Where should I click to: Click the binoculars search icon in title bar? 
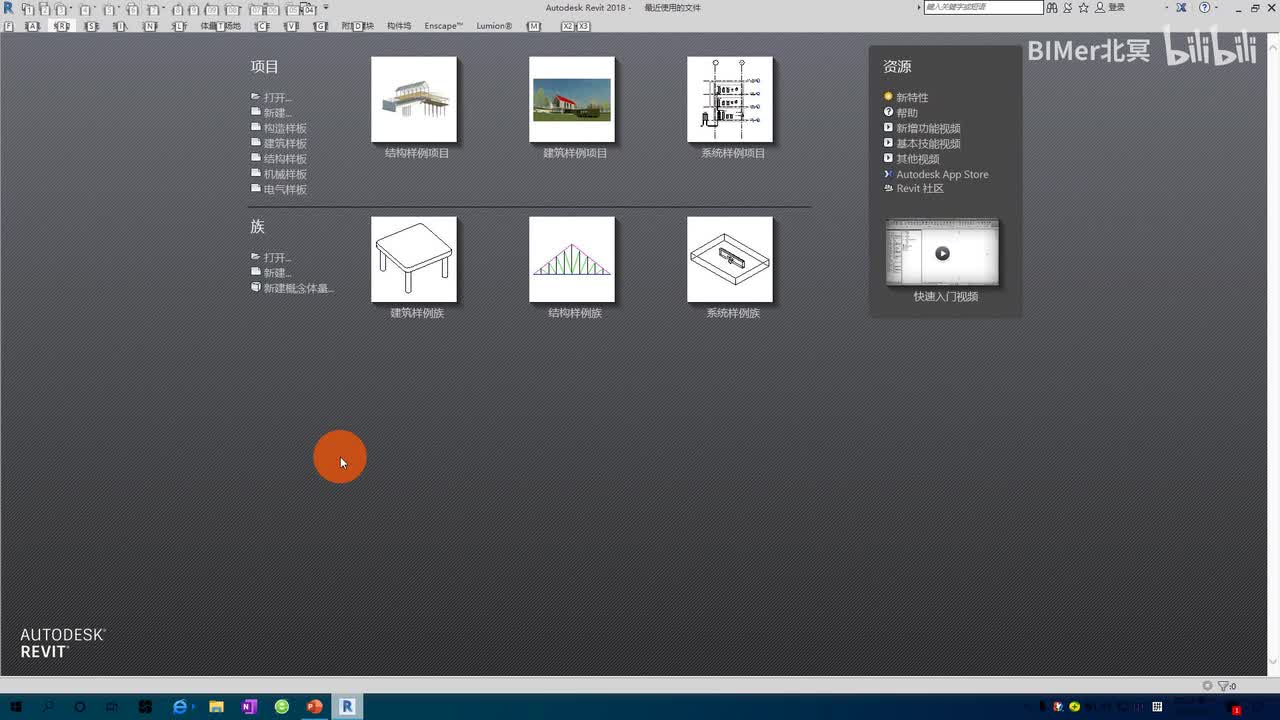(1052, 8)
